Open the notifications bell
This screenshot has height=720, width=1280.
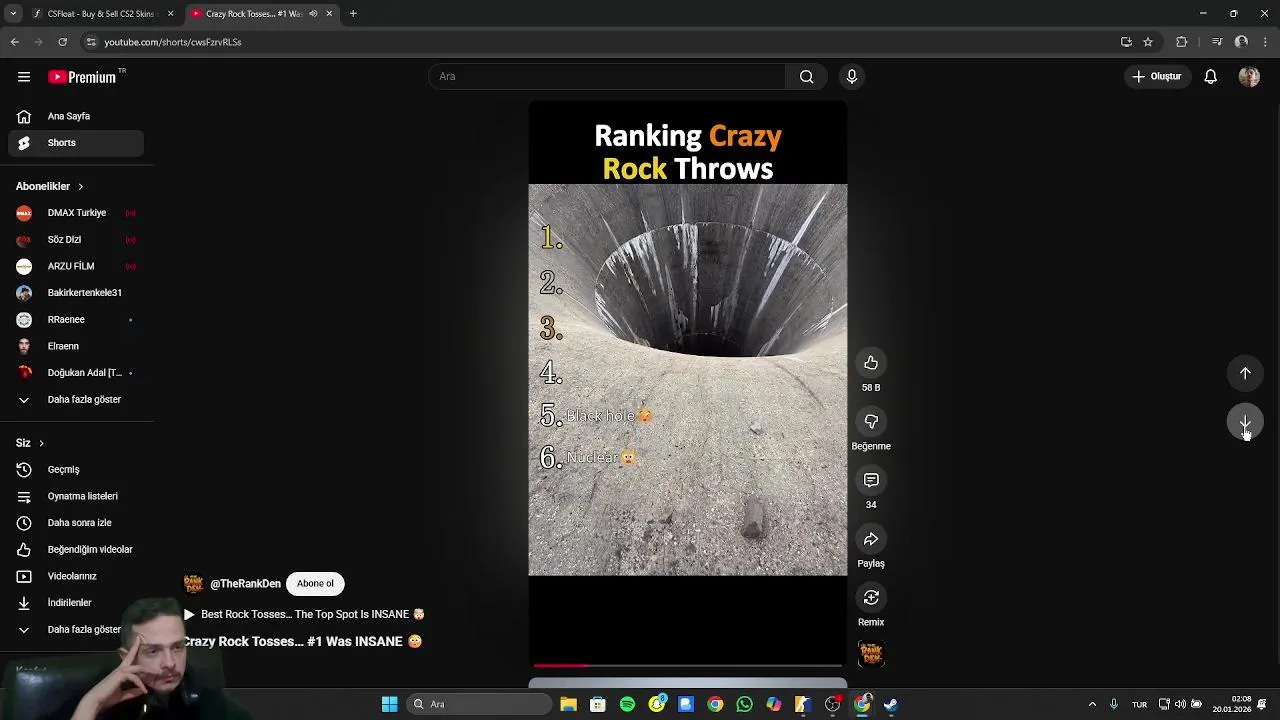pyautogui.click(x=1210, y=77)
